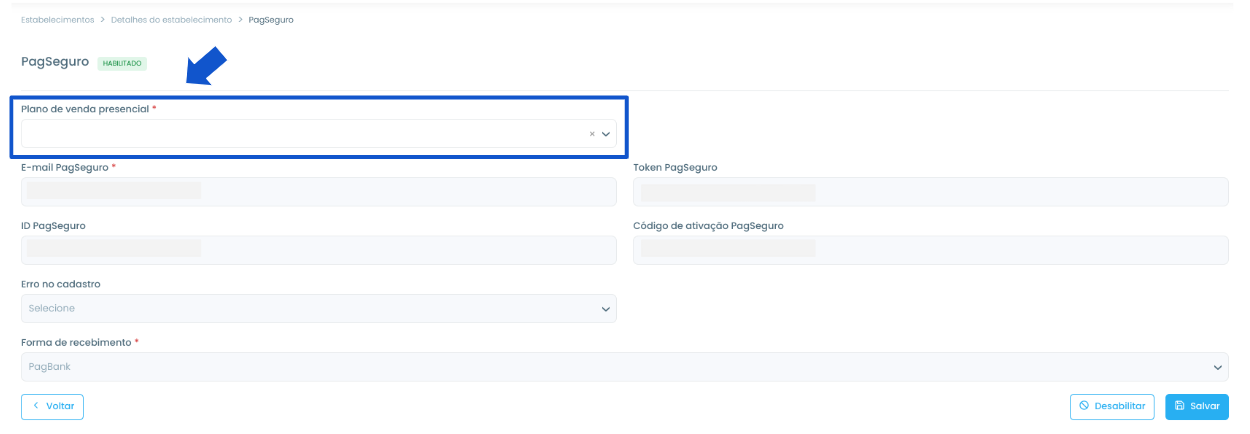Viewport: 1250px width, 434px height.
Task: Disable integration with Desabilitar button
Action: (1112, 406)
